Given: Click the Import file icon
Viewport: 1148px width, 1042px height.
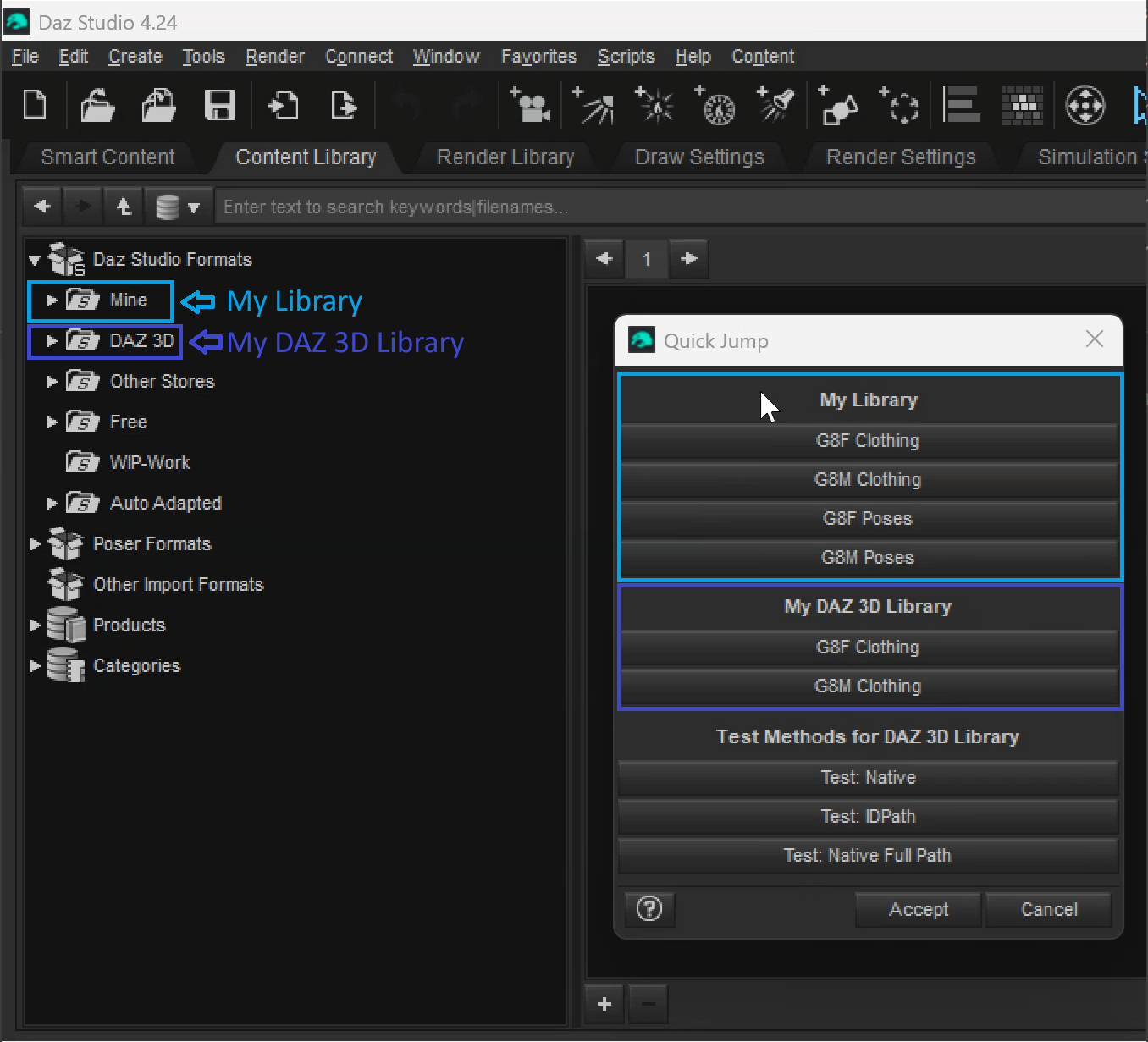Looking at the screenshot, I should 283,106.
